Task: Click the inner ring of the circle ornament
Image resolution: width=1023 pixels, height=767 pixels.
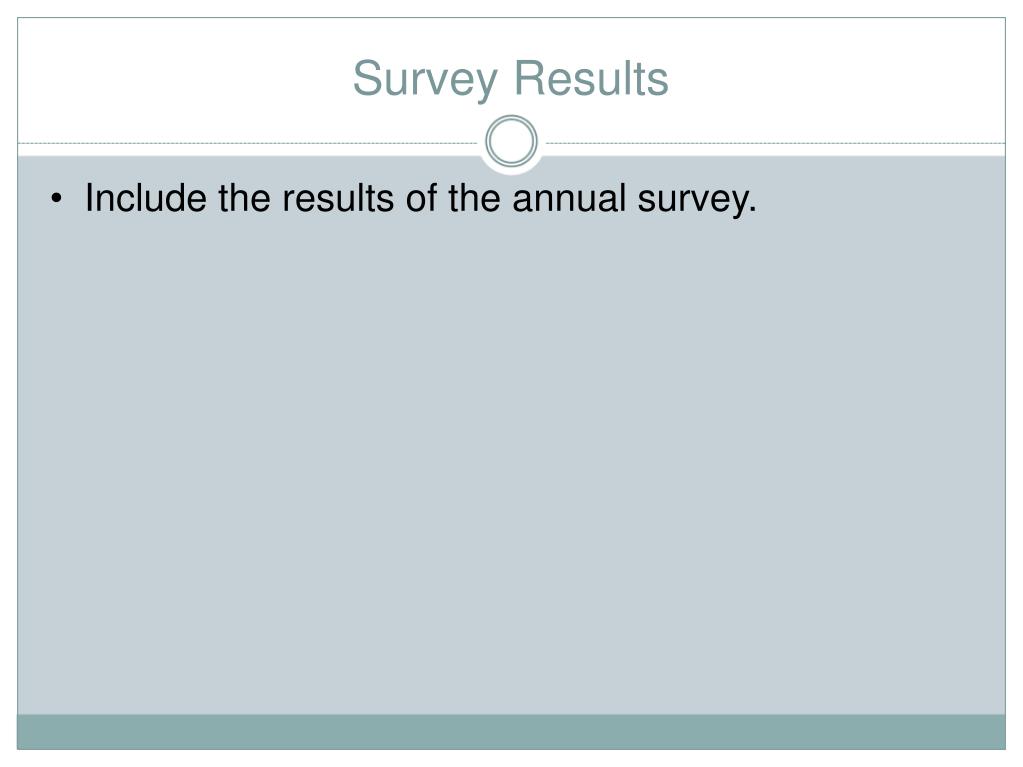Action: [x=511, y=141]
